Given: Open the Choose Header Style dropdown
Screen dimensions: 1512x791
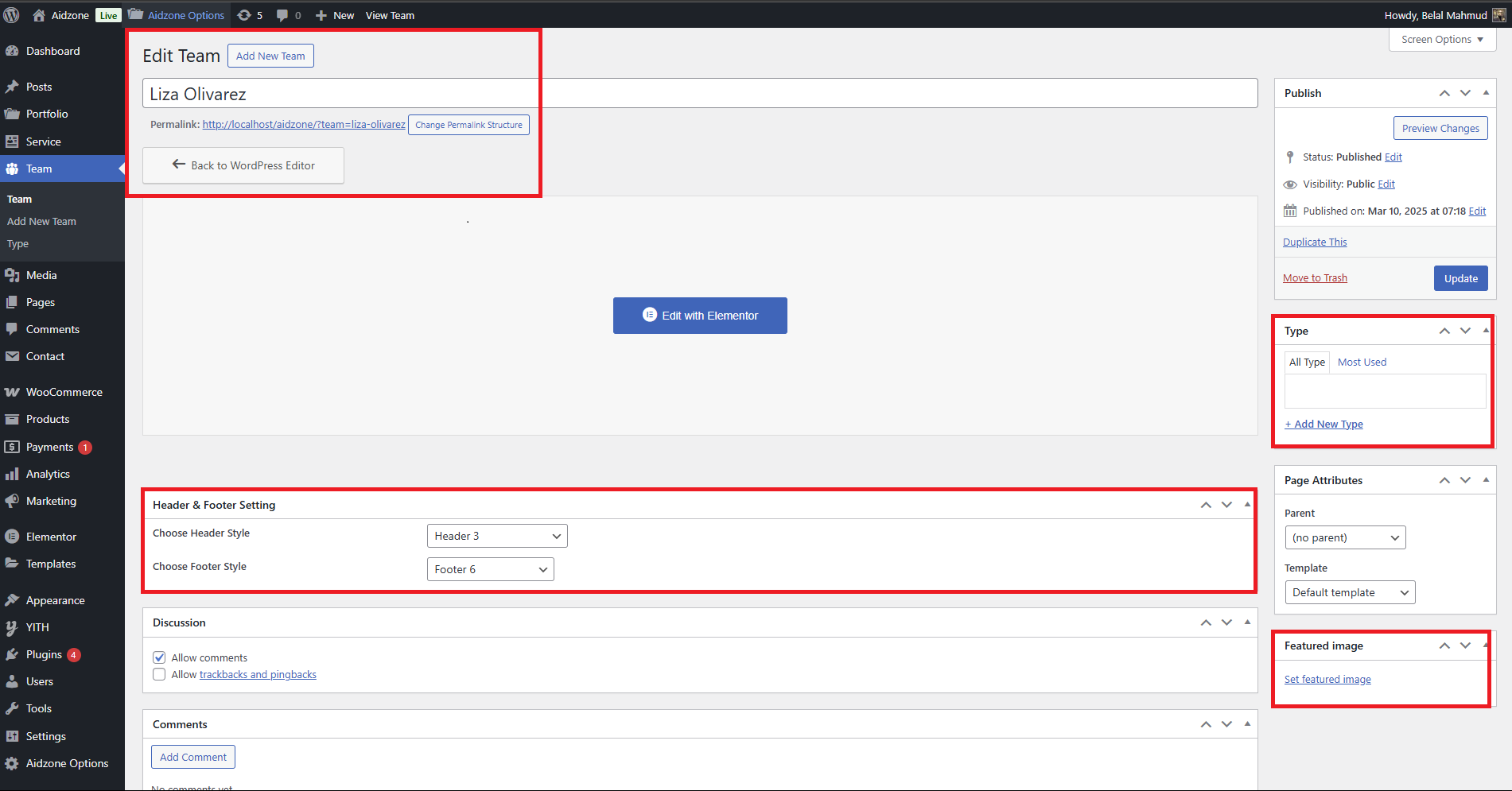Looking at the screenshot, I should (x=496, y=536).
